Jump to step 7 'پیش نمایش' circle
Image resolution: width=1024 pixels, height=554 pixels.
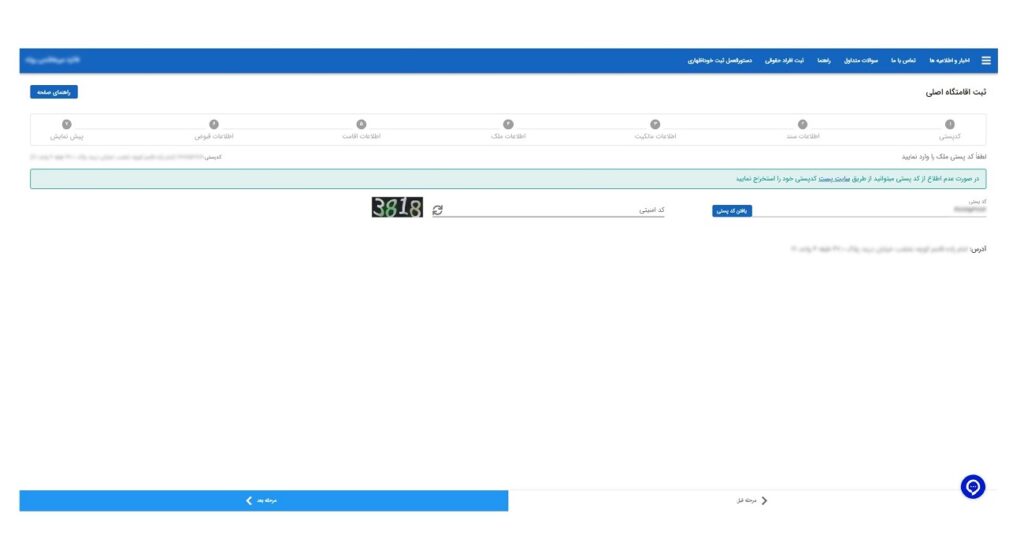[67, 124]
